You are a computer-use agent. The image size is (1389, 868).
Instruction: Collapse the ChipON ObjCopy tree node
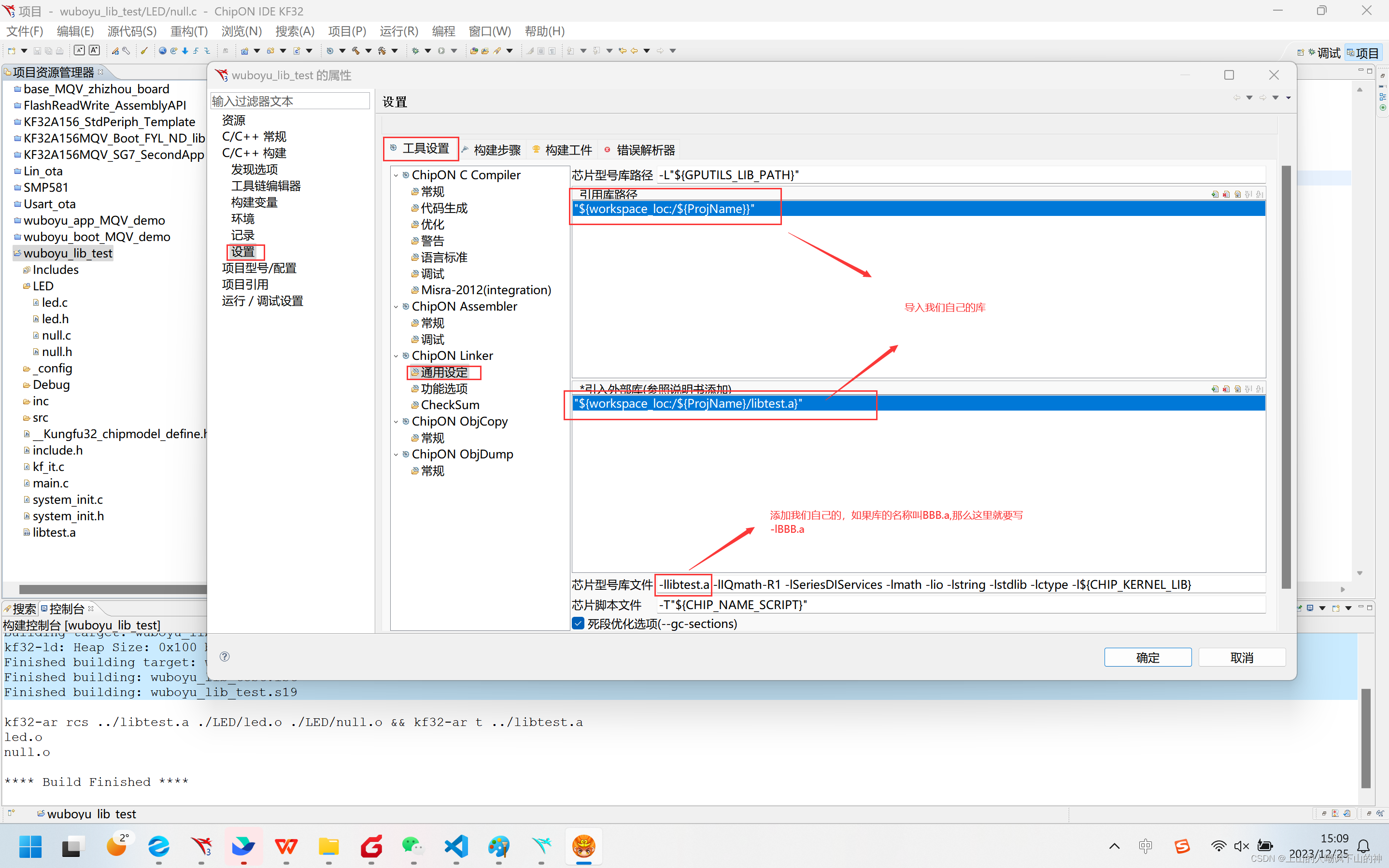[x=396, y=422]
